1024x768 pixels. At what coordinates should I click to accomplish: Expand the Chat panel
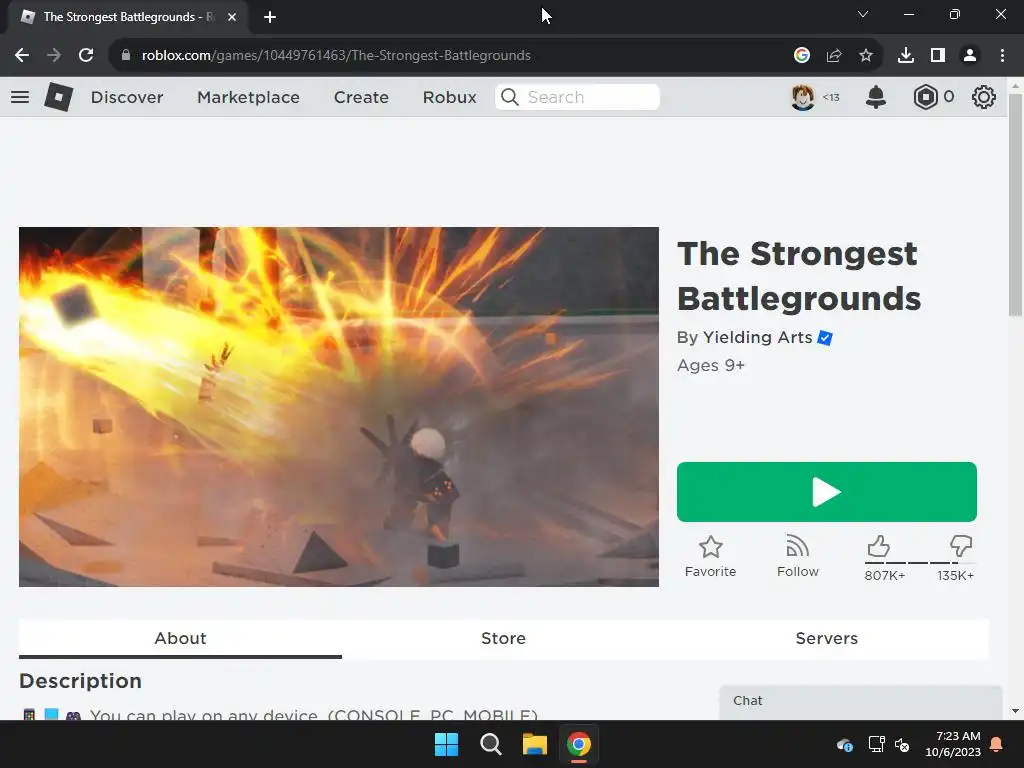[861, 702]
